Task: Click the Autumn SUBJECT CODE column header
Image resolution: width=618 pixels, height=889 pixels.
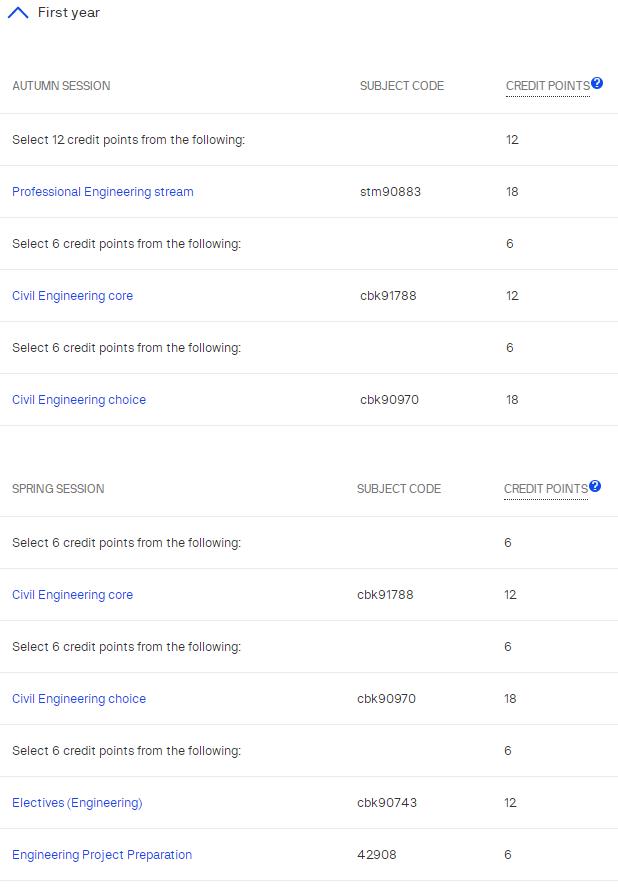Action: click(402, 86)
